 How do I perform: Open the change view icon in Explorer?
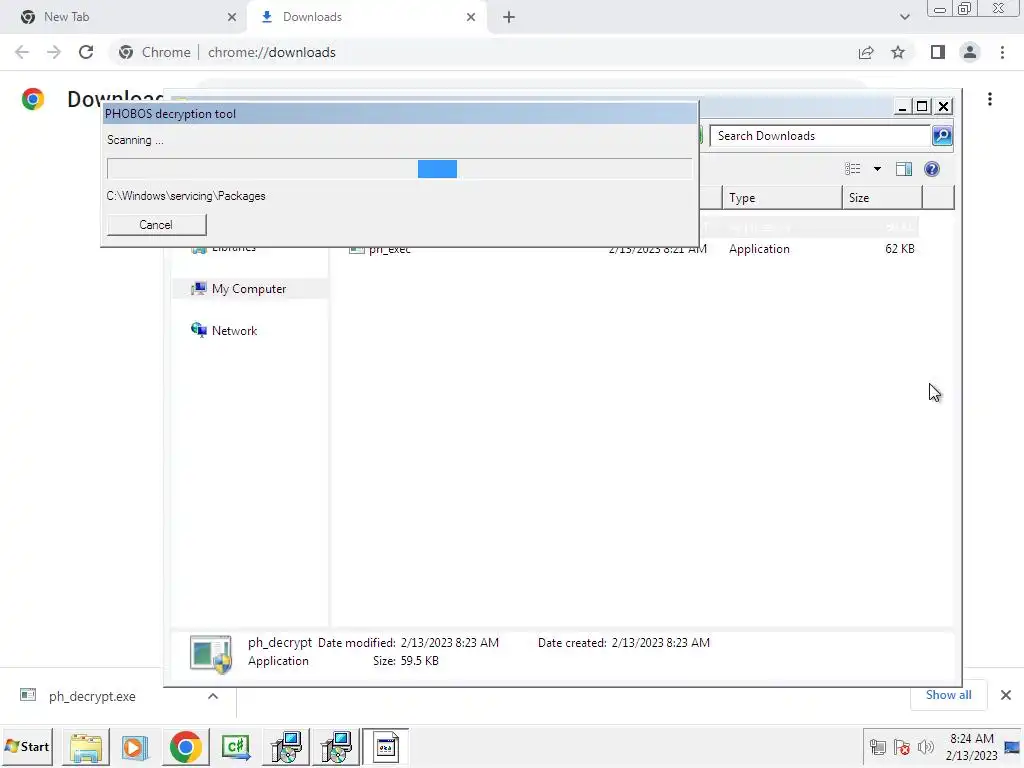click(x=853, y=169)
